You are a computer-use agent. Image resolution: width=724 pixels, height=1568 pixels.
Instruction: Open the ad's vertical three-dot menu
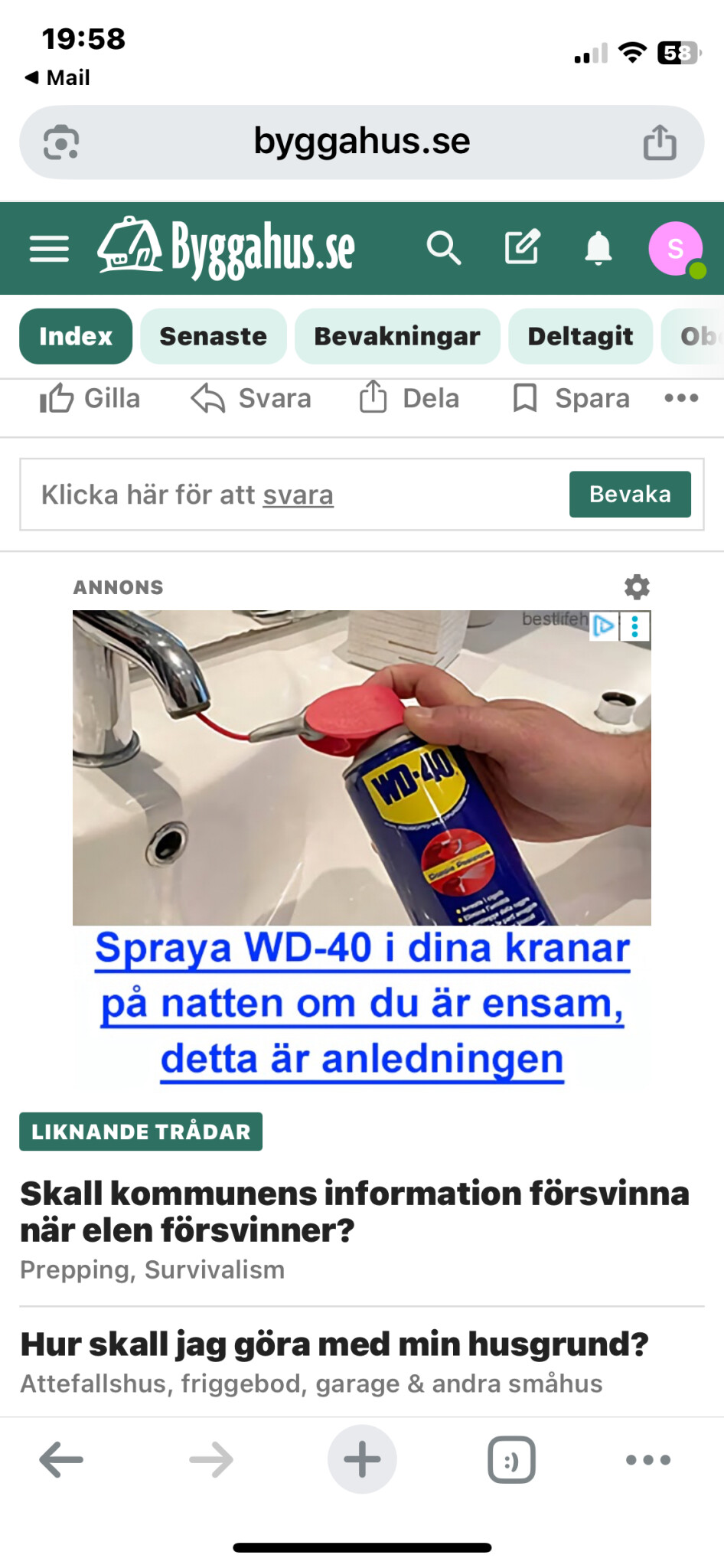[634, 626]
